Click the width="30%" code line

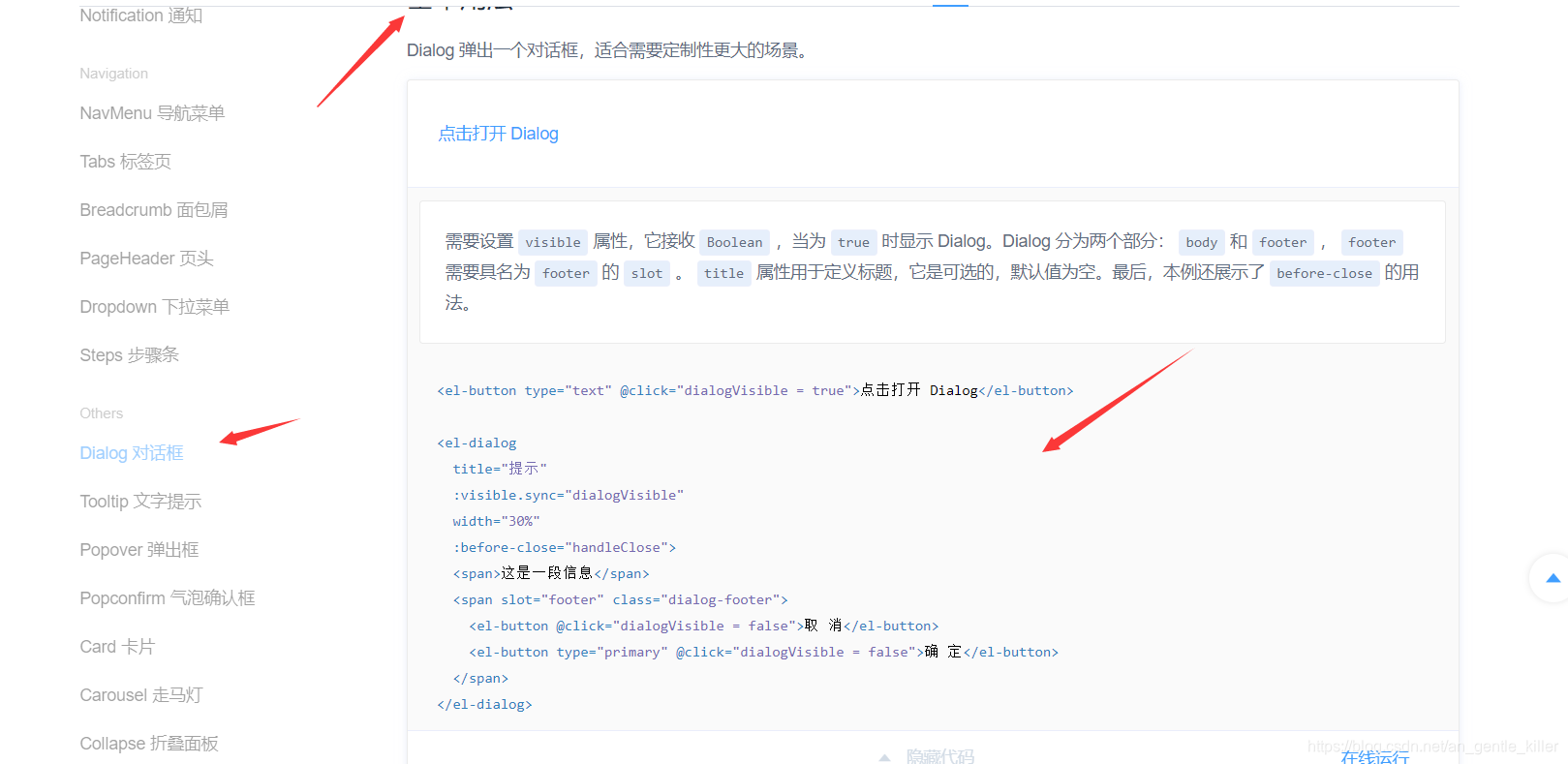pyautogui.click(x=496, y=521)
